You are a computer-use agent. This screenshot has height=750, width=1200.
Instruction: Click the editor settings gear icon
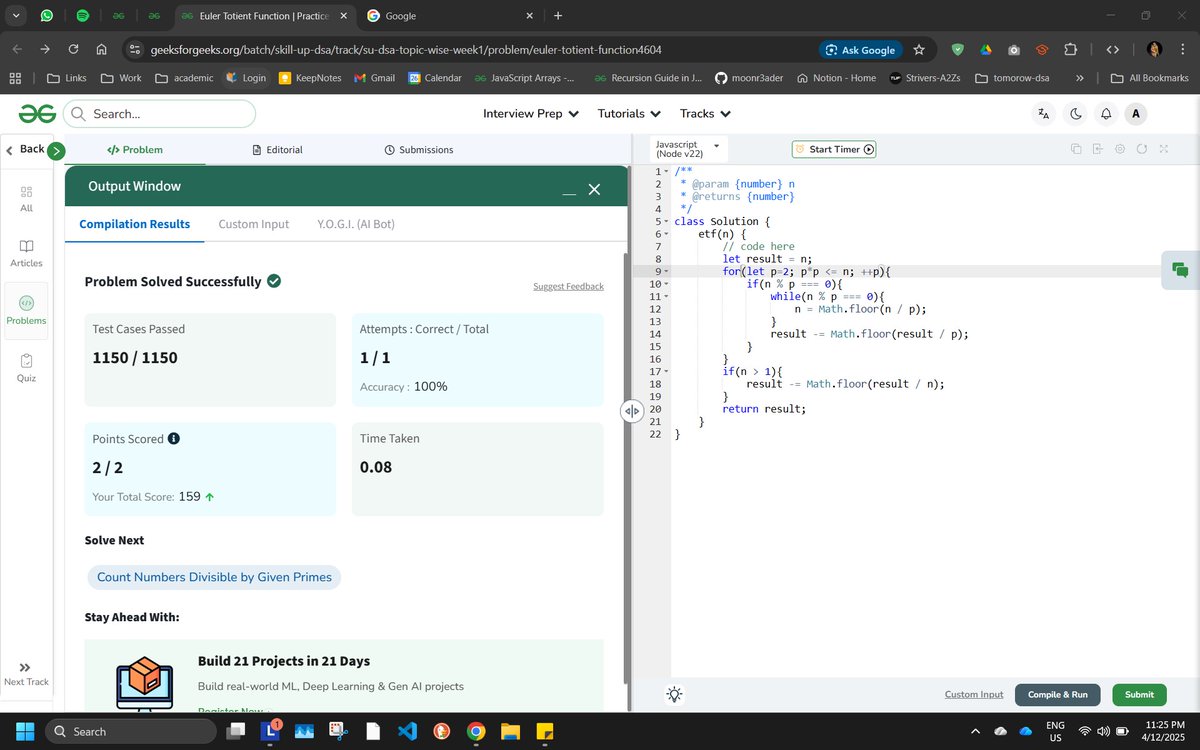tap(1119, 149)
